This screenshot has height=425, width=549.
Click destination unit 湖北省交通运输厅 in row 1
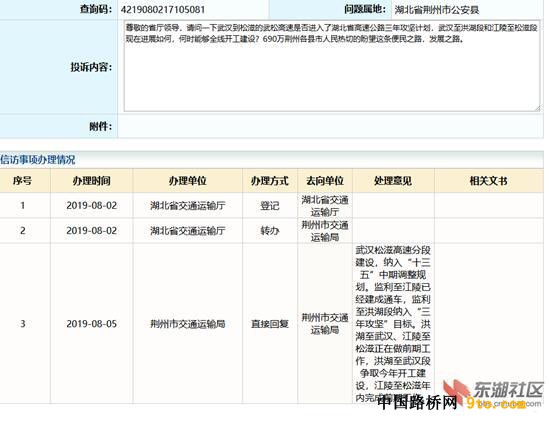(x=325, y=206)
